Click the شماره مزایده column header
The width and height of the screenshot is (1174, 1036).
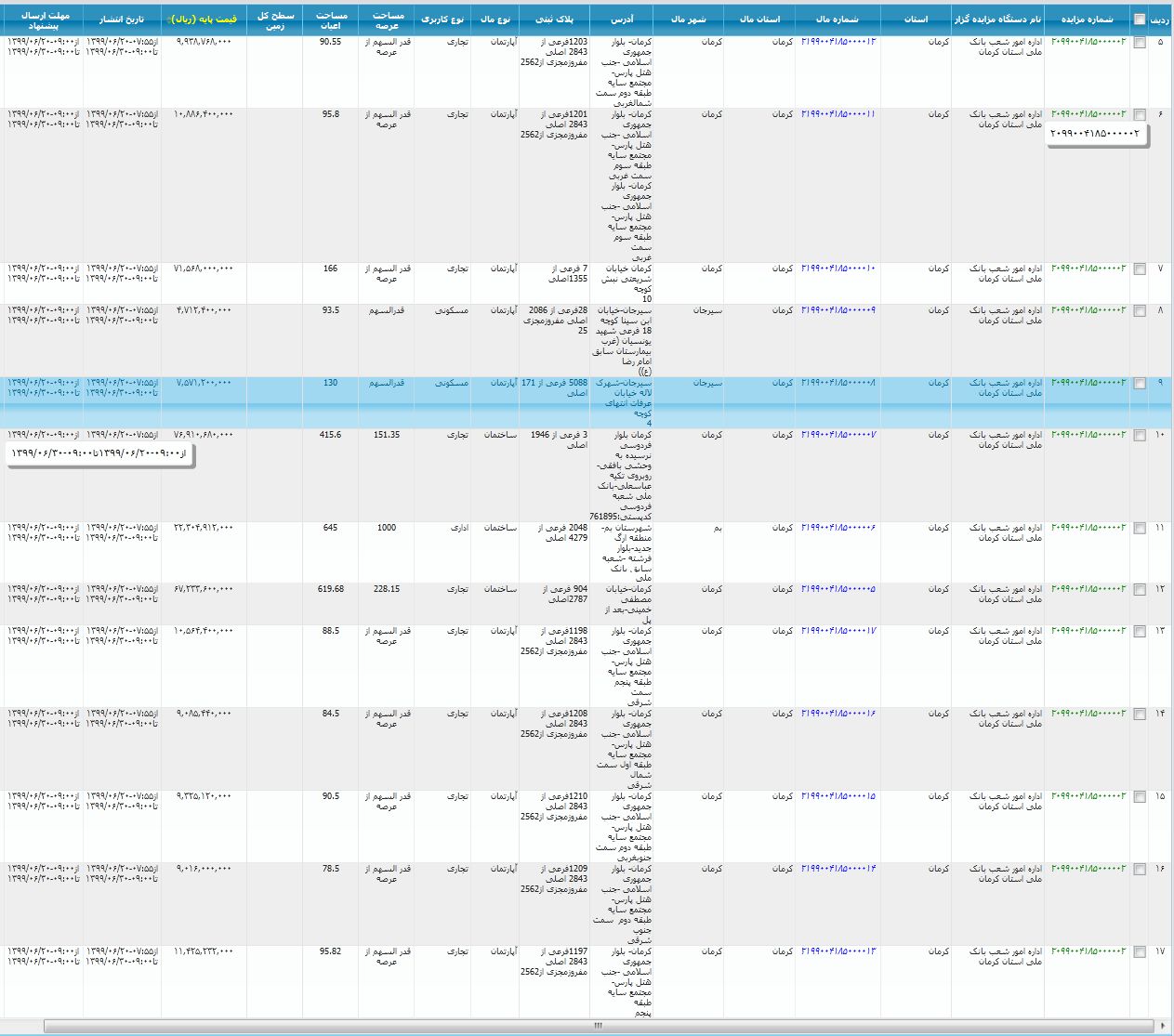(x=1087, y=20)
